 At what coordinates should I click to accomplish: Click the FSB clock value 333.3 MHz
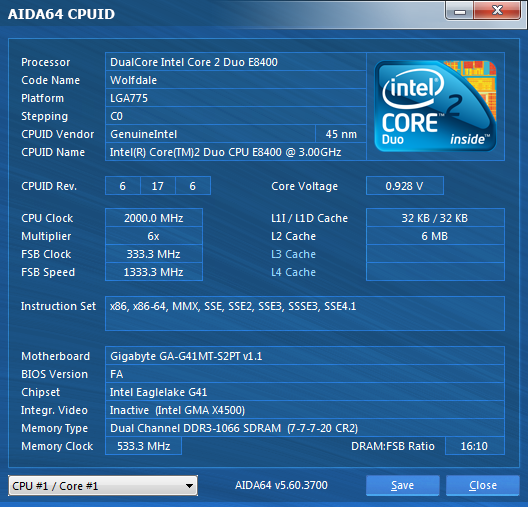pos(154,254)
